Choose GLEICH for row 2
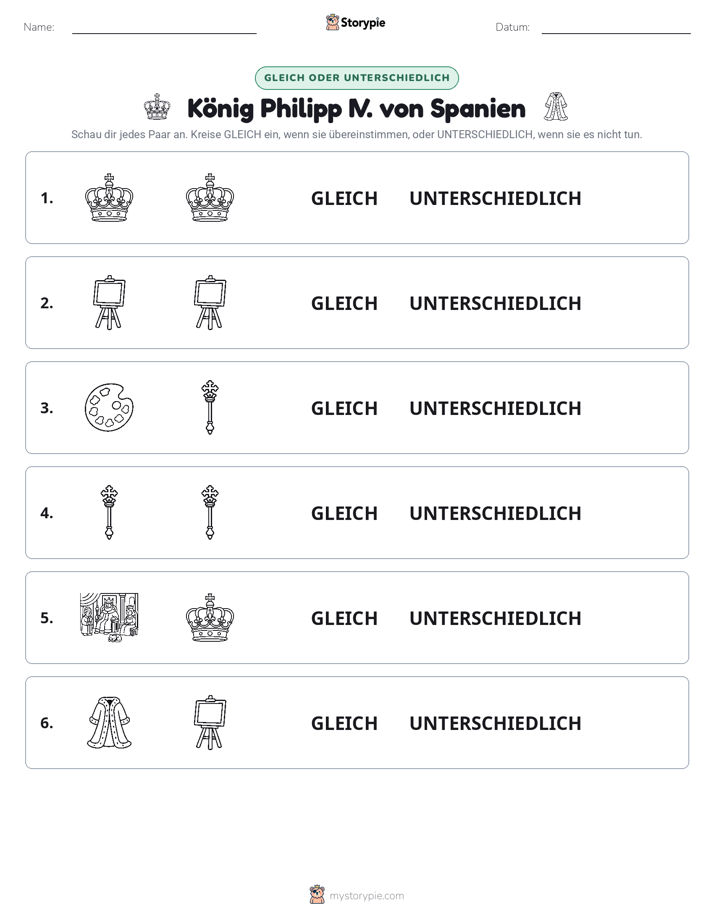This screenshot has height=924, width=714. pyautogui.click(x=344, y=303)
